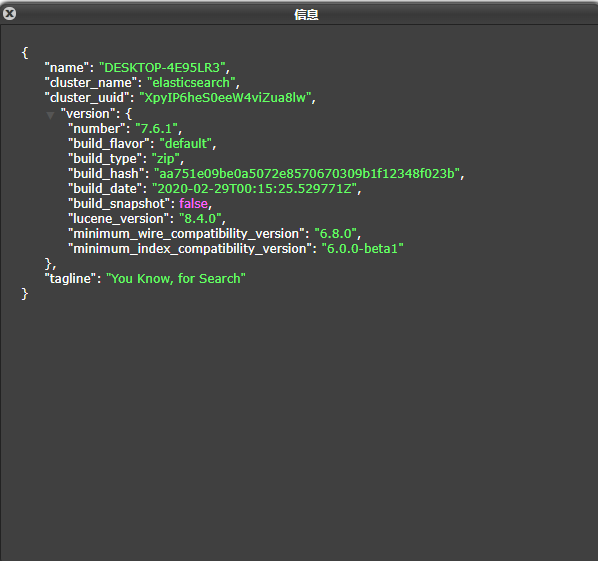Click the "version" key
This screenshot has width=598, height=561.
coord(88,114)
